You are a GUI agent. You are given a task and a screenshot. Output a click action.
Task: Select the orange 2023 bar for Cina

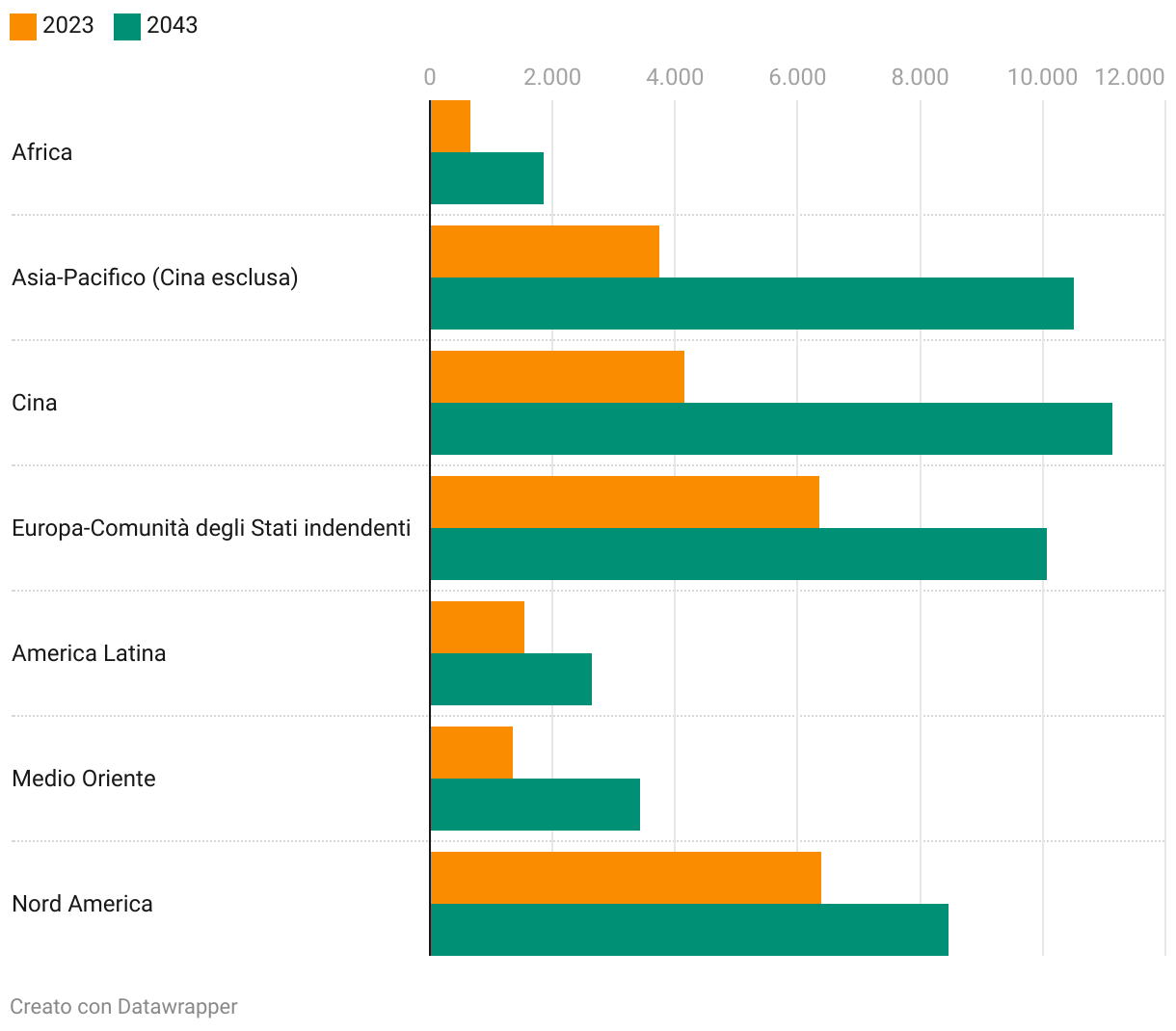[x=557, y=377]
